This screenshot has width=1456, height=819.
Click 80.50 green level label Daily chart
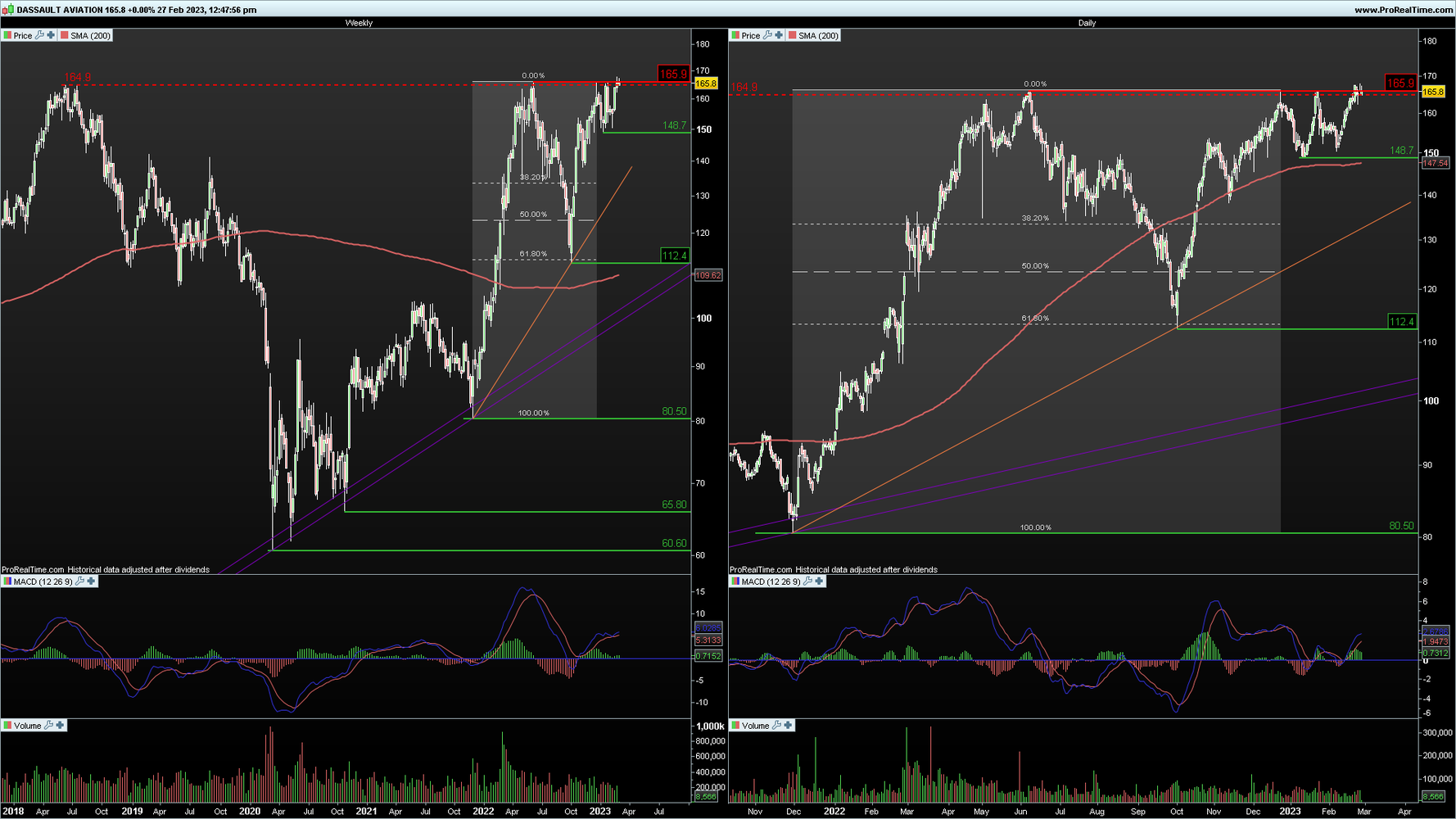[1402, 526]
